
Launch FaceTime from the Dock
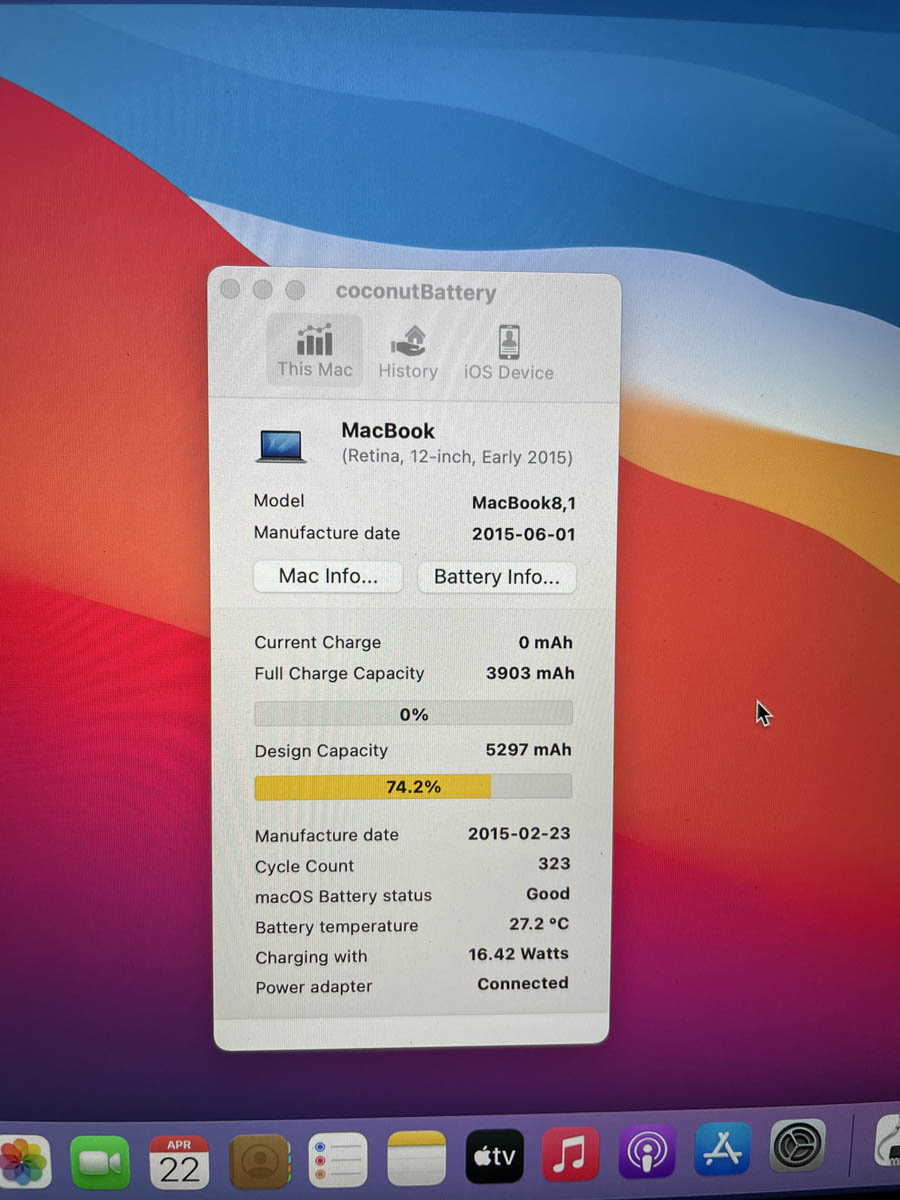100,1163
